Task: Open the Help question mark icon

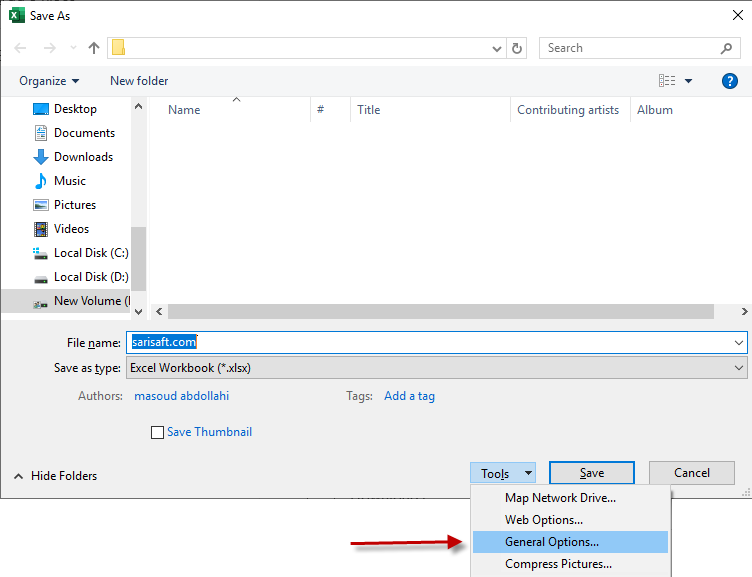Action: (729, 81)
